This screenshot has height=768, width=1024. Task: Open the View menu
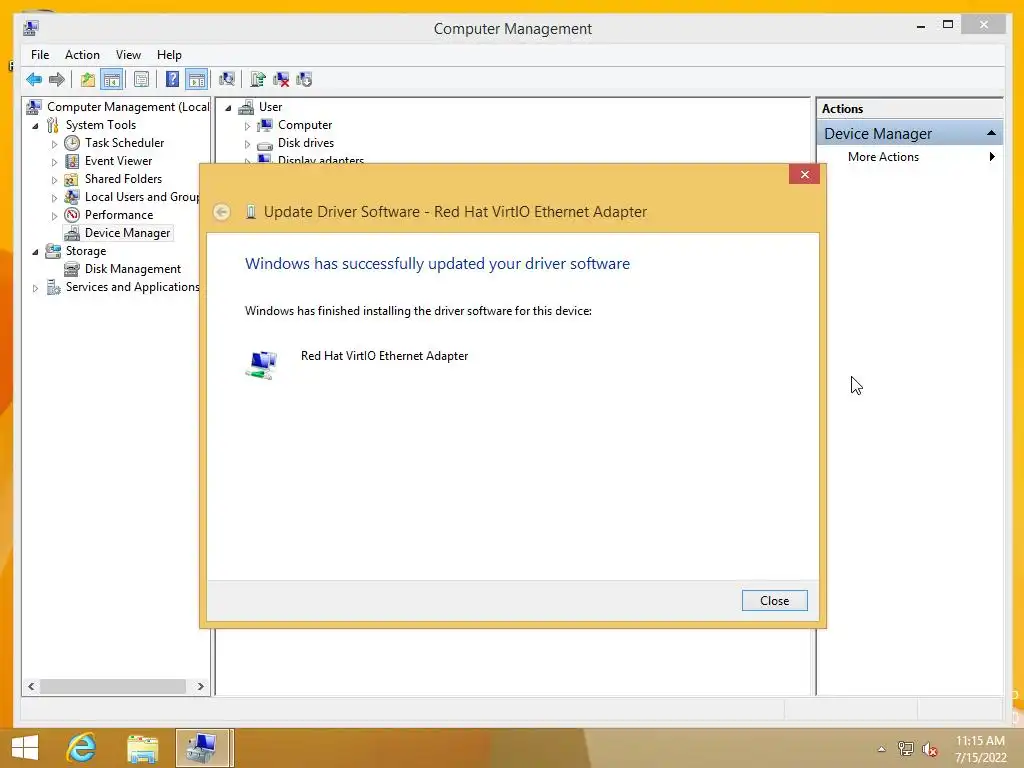(128, 55)
